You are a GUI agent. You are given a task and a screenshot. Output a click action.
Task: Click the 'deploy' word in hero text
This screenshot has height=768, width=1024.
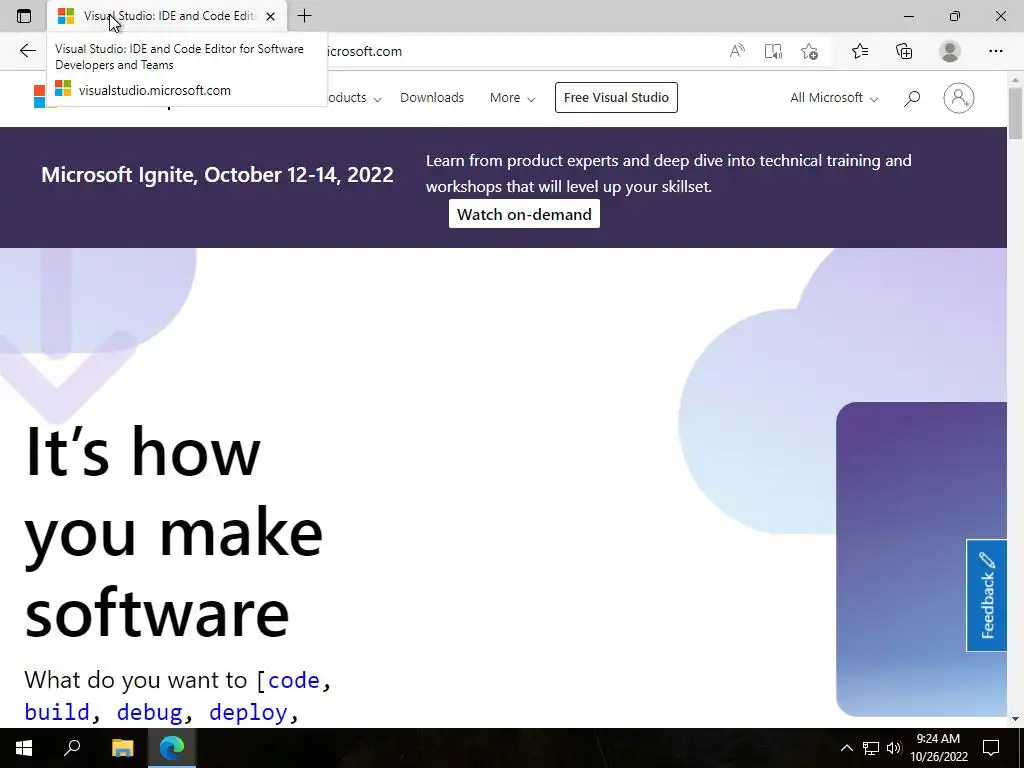[248, 712]
